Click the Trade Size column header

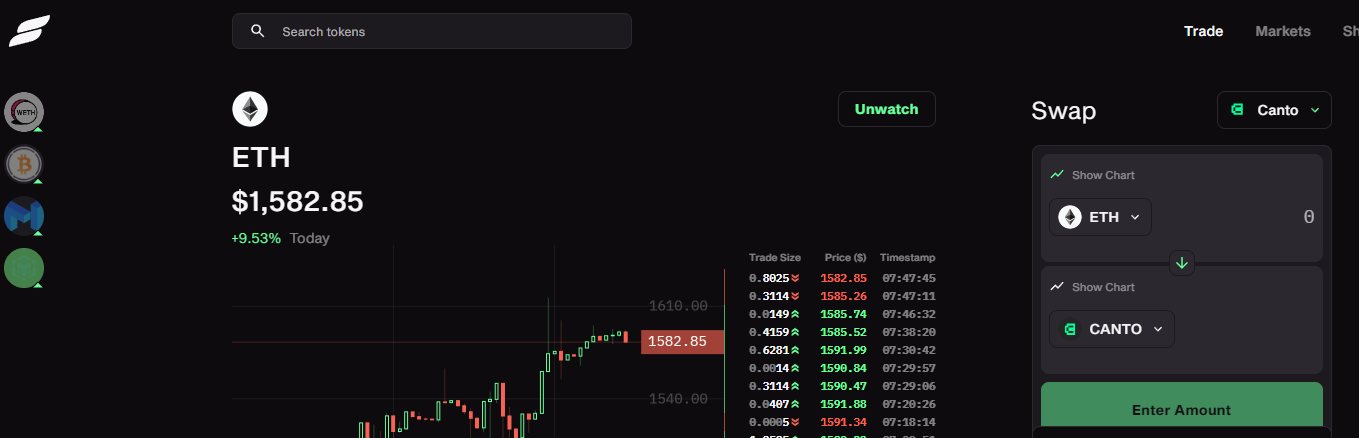tap(775, 258)
